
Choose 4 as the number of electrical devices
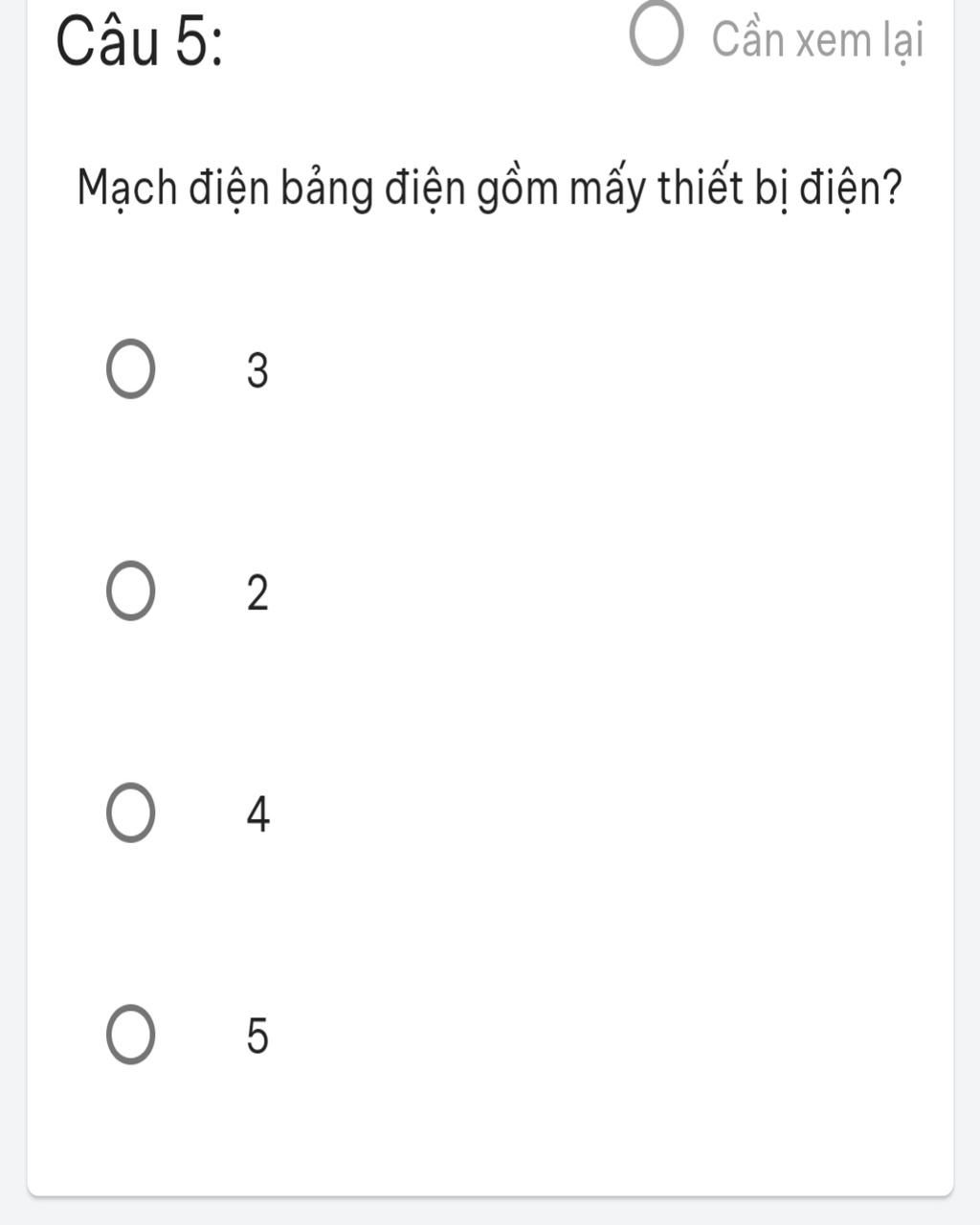(x=129, y=813)
